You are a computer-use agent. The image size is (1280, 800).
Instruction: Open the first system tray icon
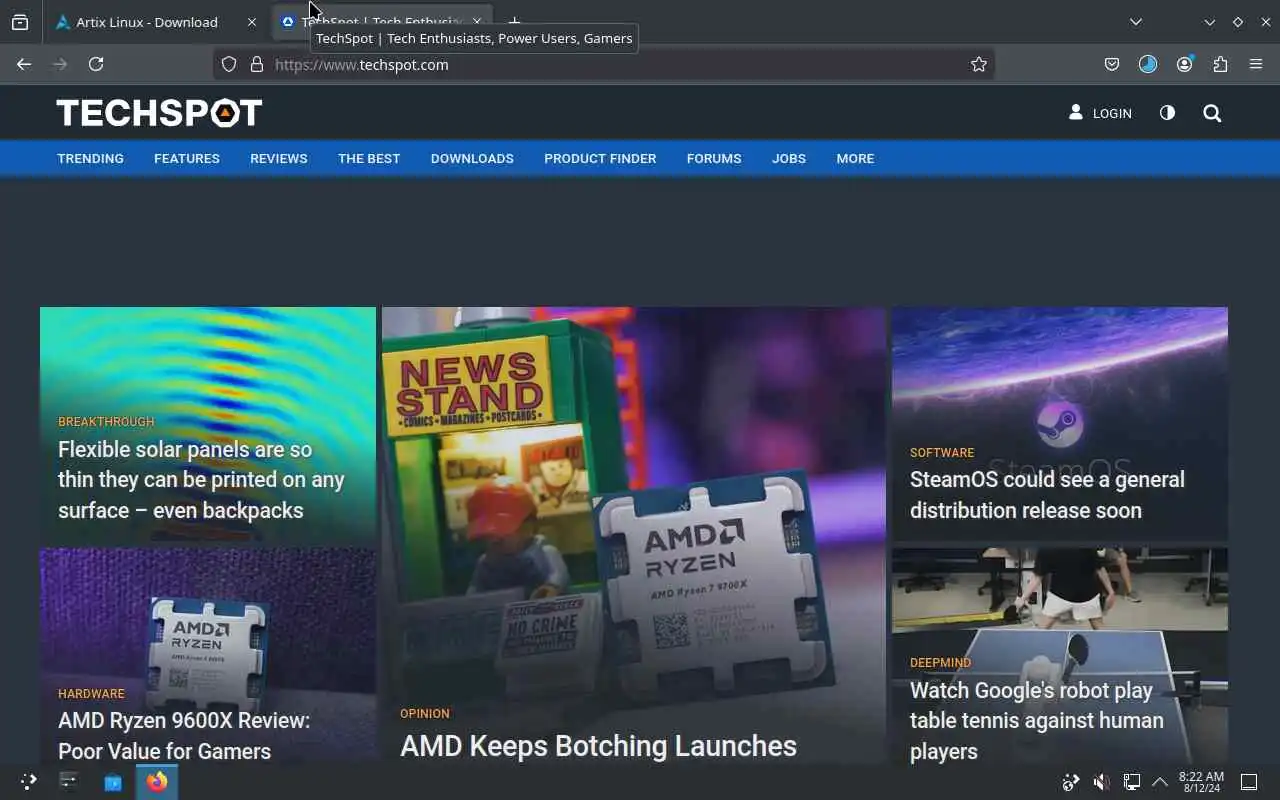click(x=1071, y=782)
